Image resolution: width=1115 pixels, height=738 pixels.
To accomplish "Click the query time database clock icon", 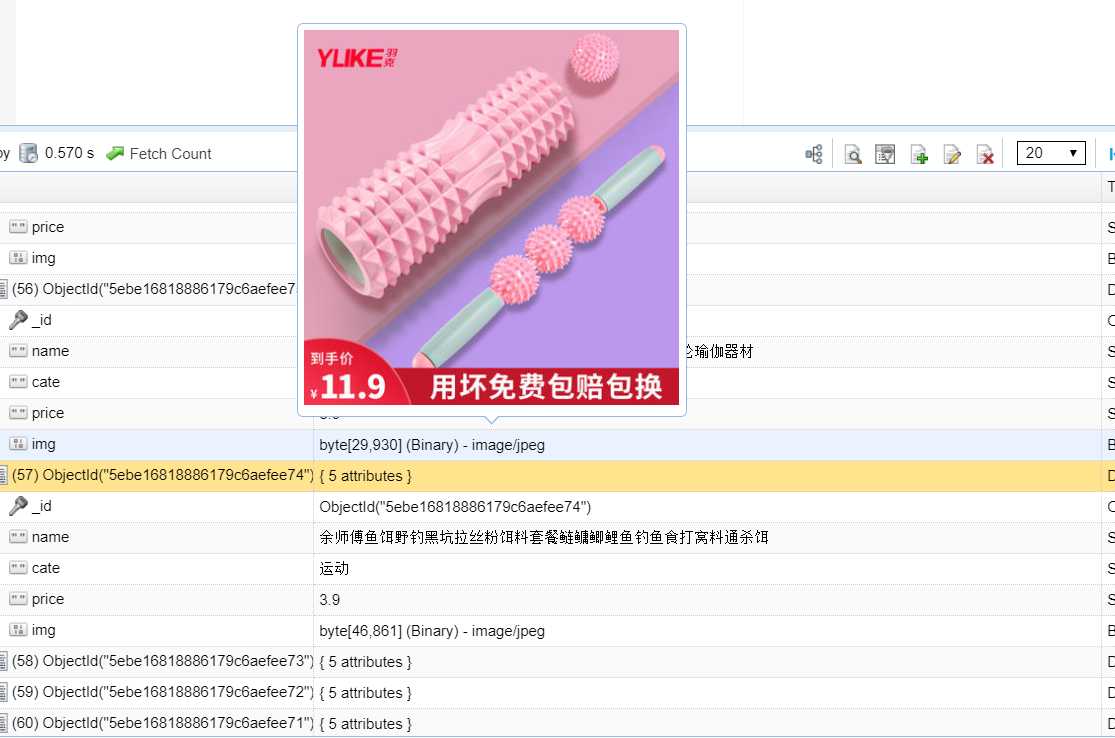I will click(x=29, y=153).
